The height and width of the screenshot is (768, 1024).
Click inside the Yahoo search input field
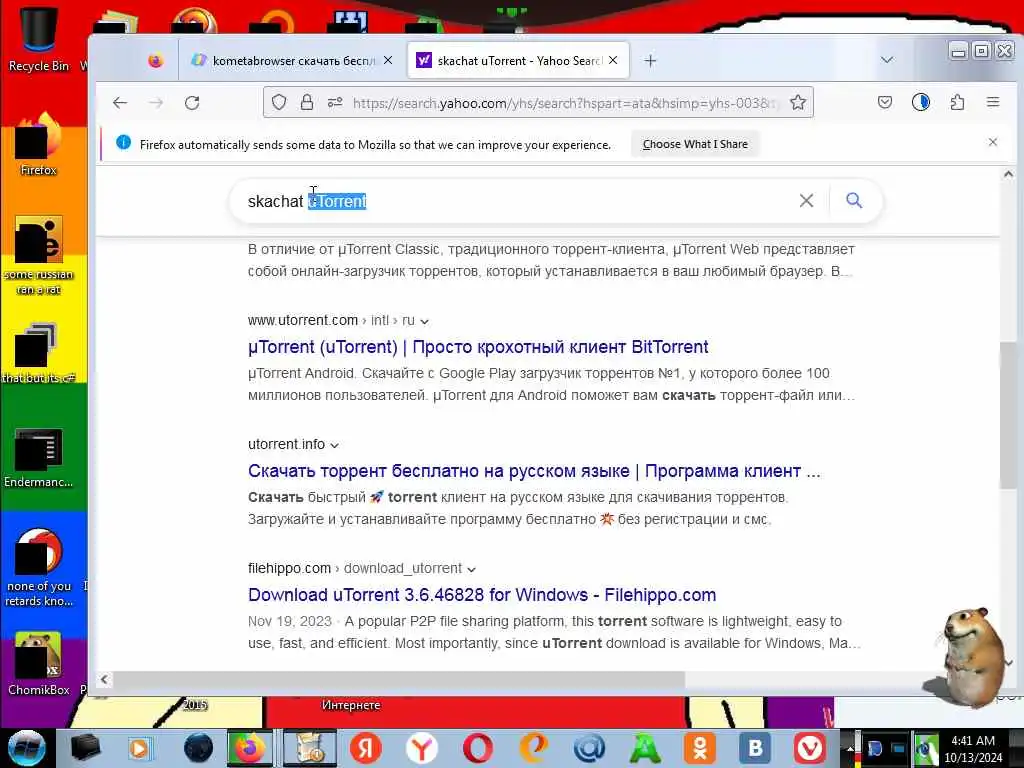[516, 200]
